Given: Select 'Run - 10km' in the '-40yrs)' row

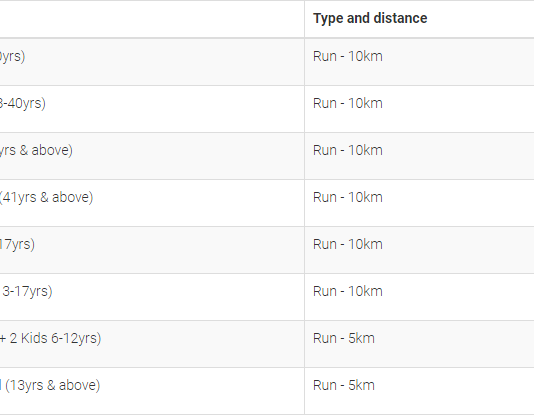Looking at the screenshot, I should (348, 103).
